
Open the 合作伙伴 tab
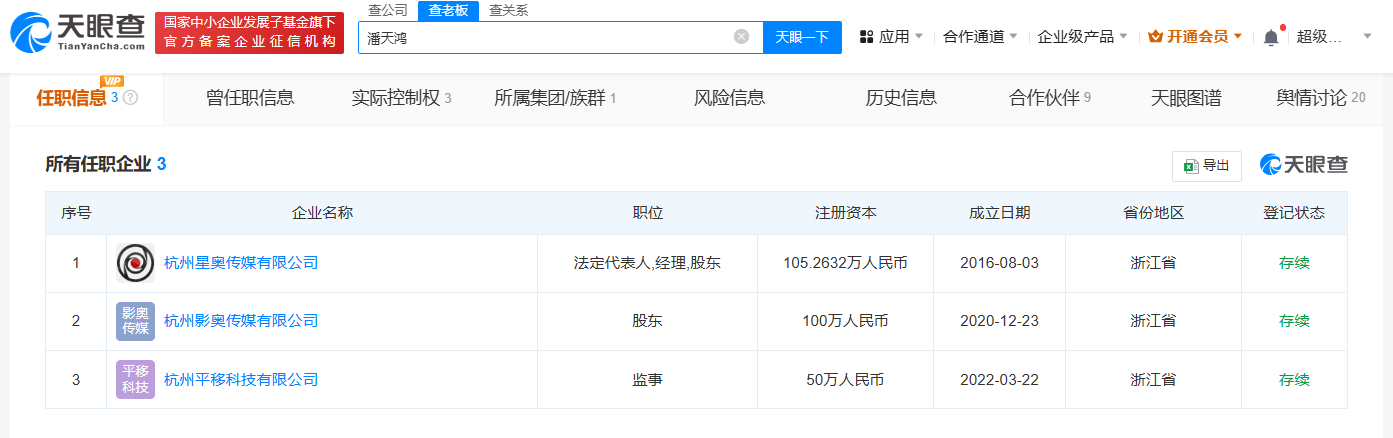[x=1050, y=98]
